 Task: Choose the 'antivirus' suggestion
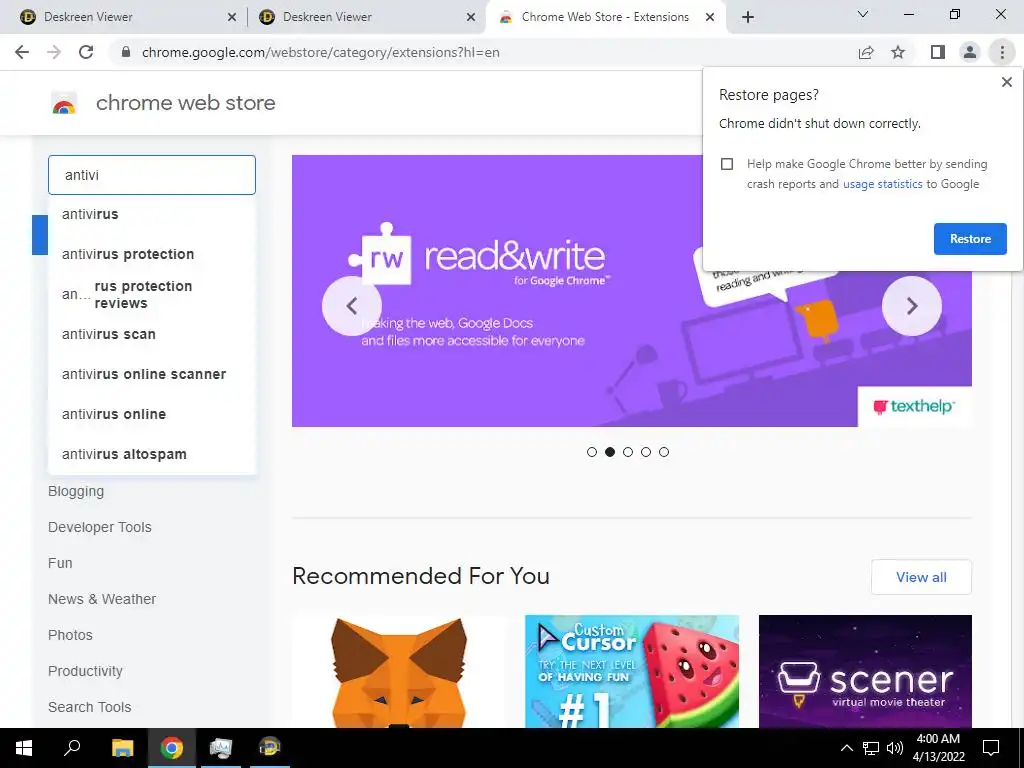(152, 214)
